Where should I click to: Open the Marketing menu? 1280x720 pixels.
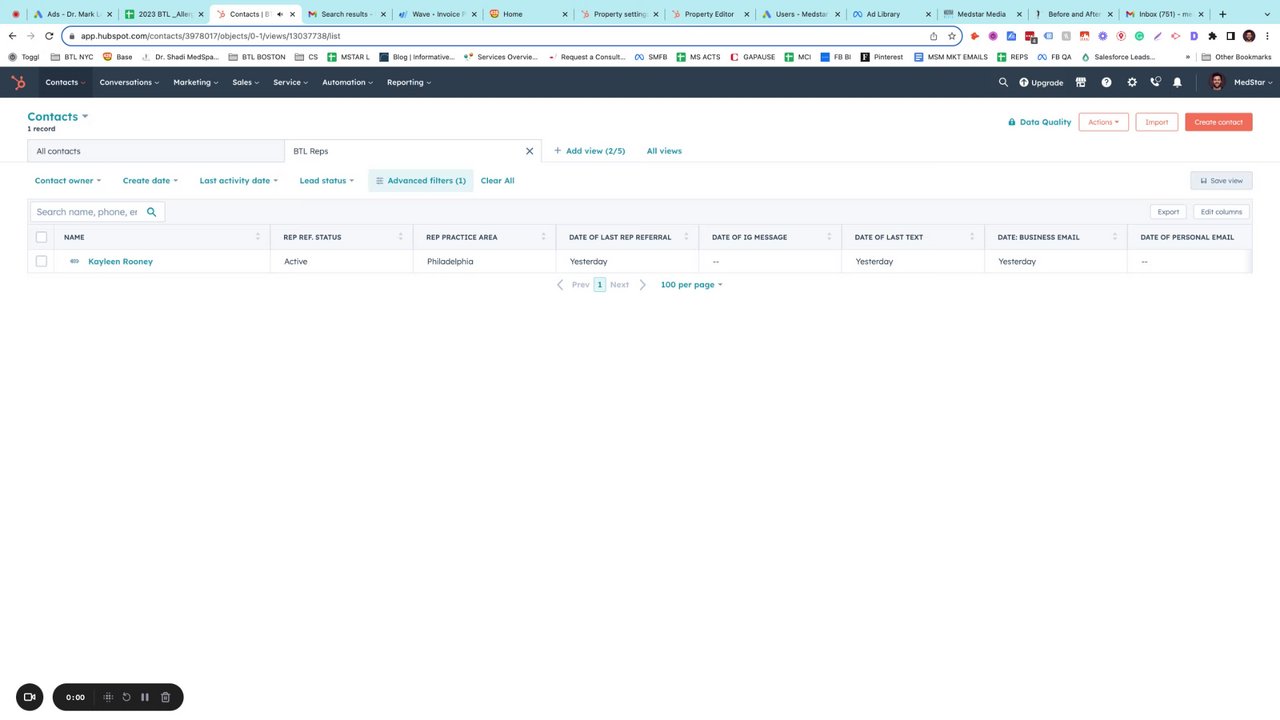195,82
